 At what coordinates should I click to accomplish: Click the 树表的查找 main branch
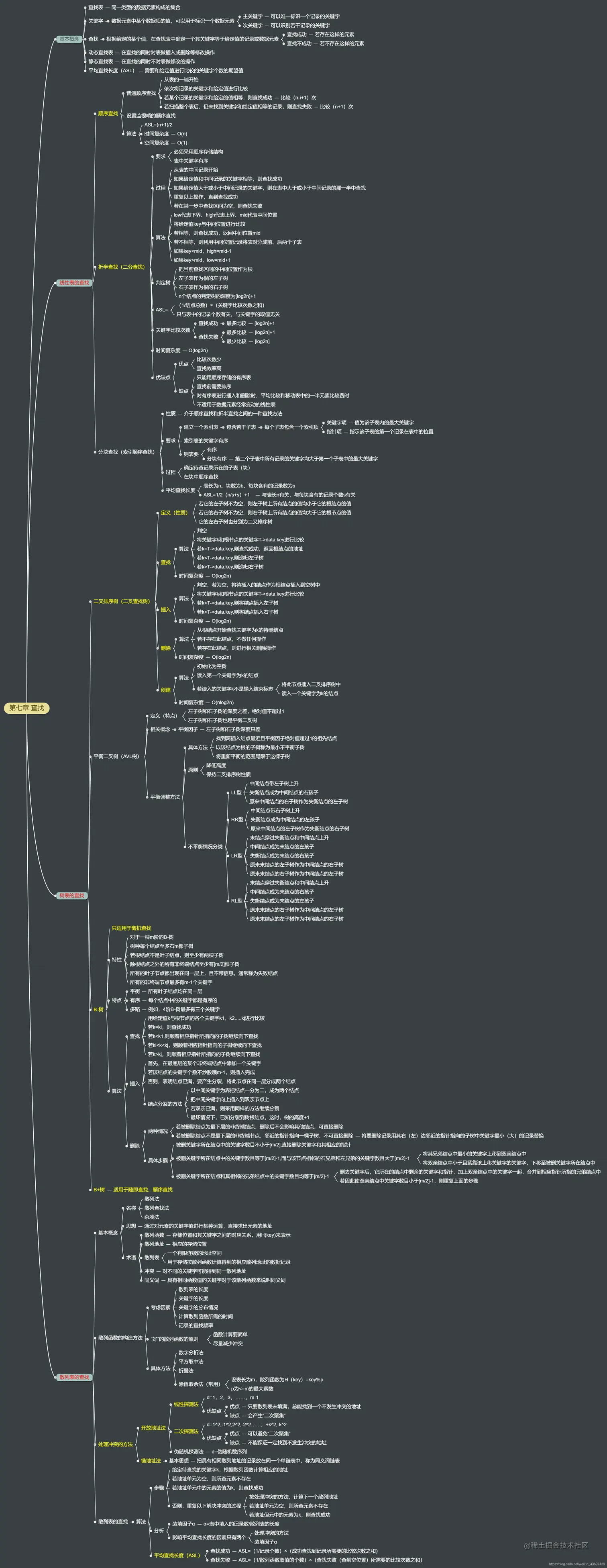[x=71, y=895]
